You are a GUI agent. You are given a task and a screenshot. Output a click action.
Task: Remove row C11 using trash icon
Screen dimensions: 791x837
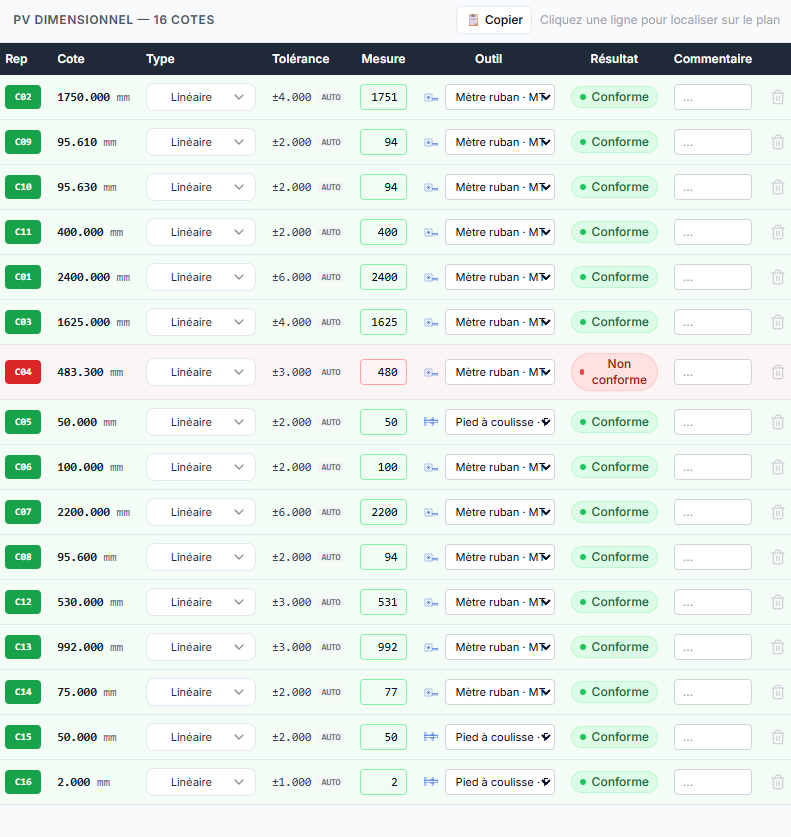point(778,232)
